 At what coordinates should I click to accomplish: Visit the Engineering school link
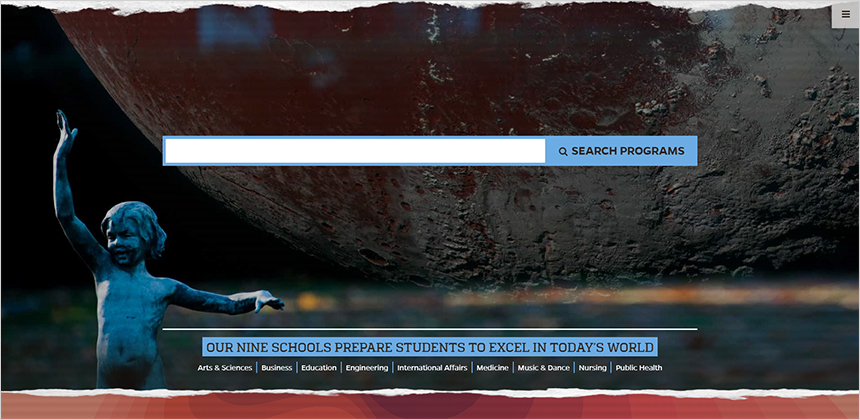pos(367,368)
